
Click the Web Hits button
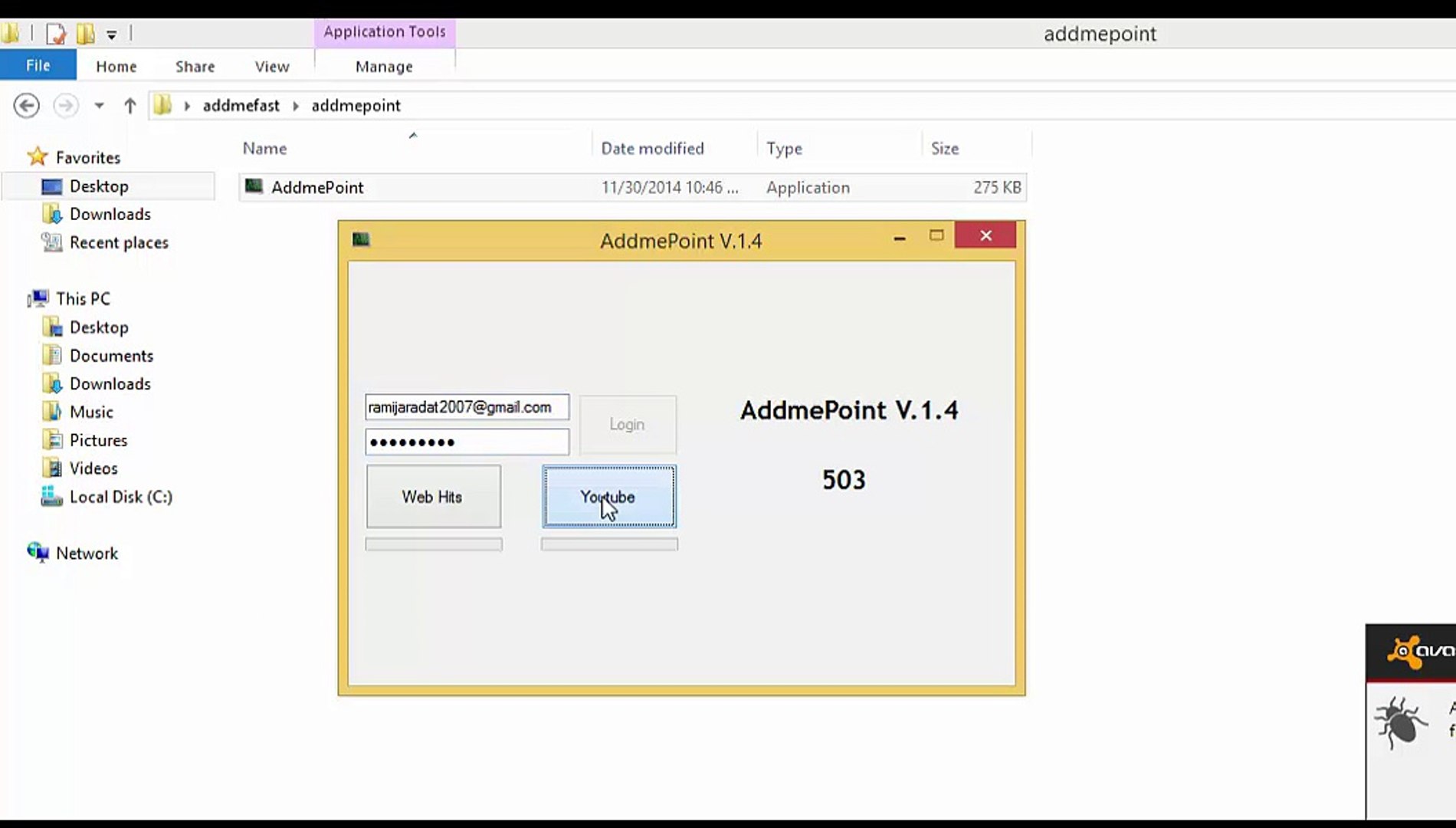[x=434, y=496]
